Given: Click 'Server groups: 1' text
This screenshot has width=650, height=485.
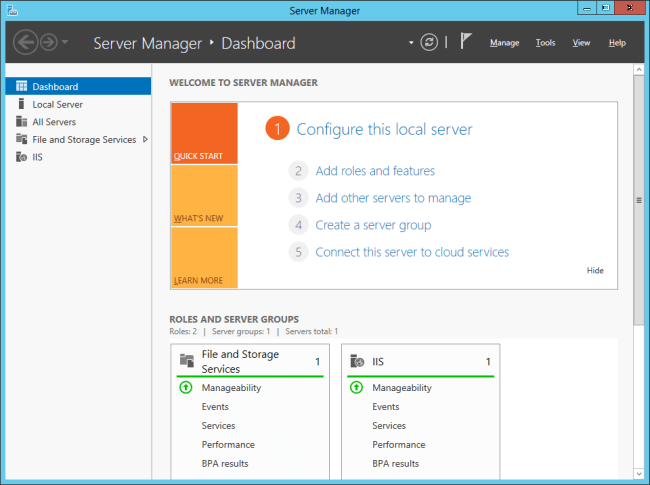Looking at the screenshot, I should tap(241, 331).
